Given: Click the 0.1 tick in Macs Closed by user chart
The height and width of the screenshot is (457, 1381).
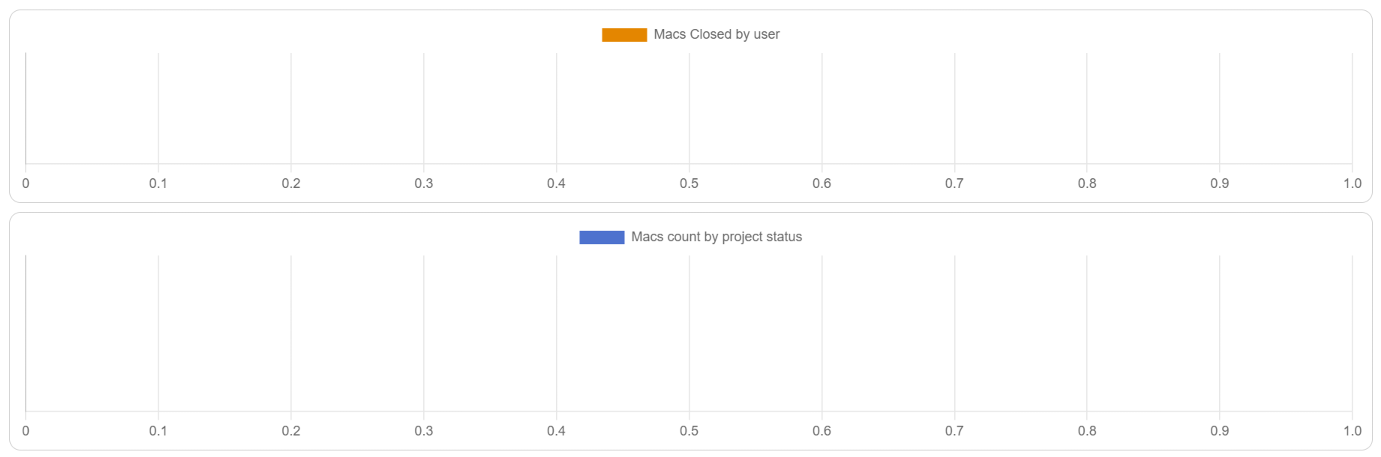Looking at the screenshot, I should point(158,184).
